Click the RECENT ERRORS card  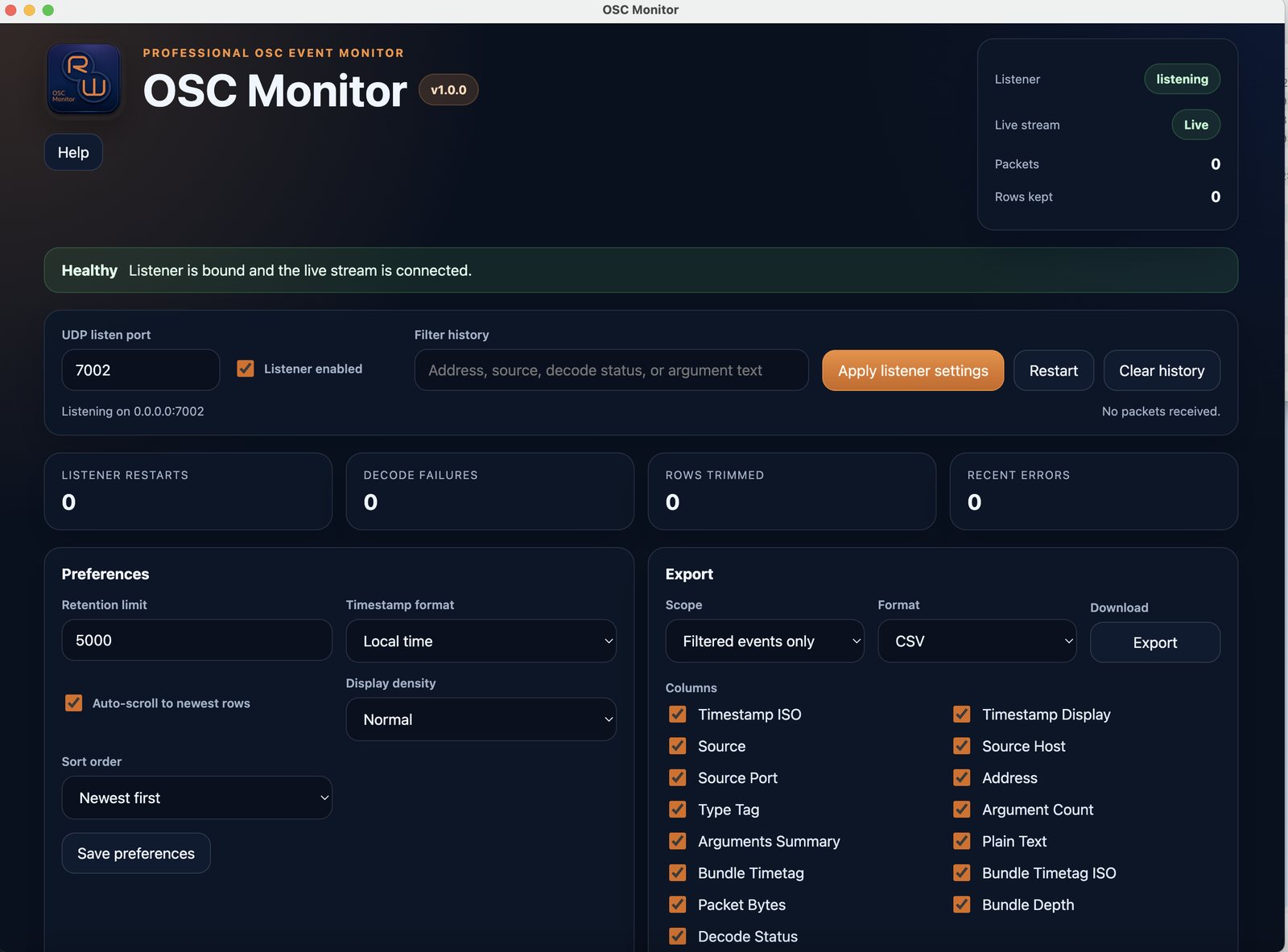pos(1094,491)
